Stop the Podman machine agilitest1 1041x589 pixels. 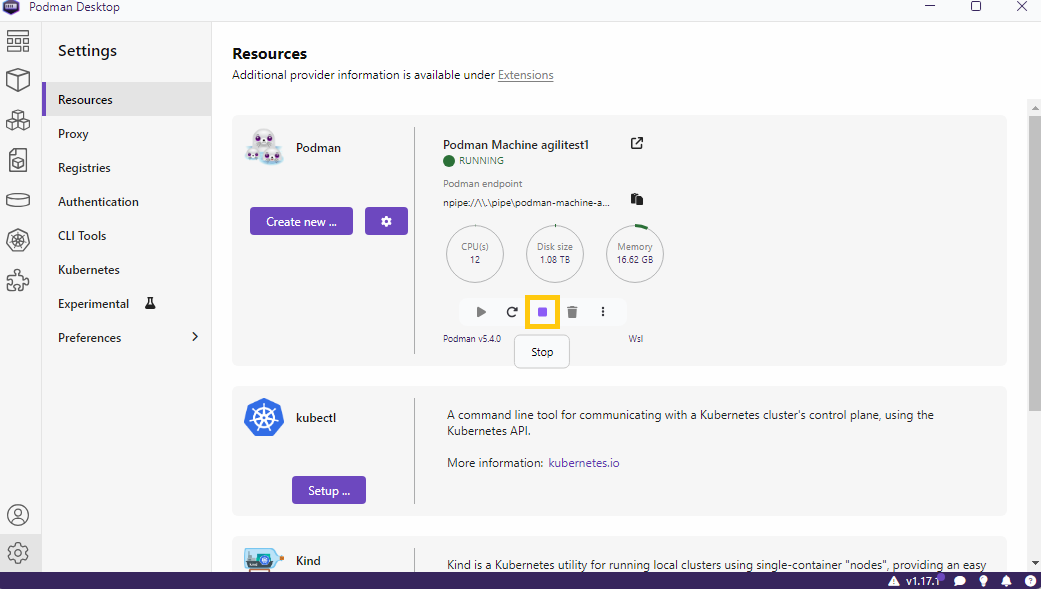coord(542,312)
